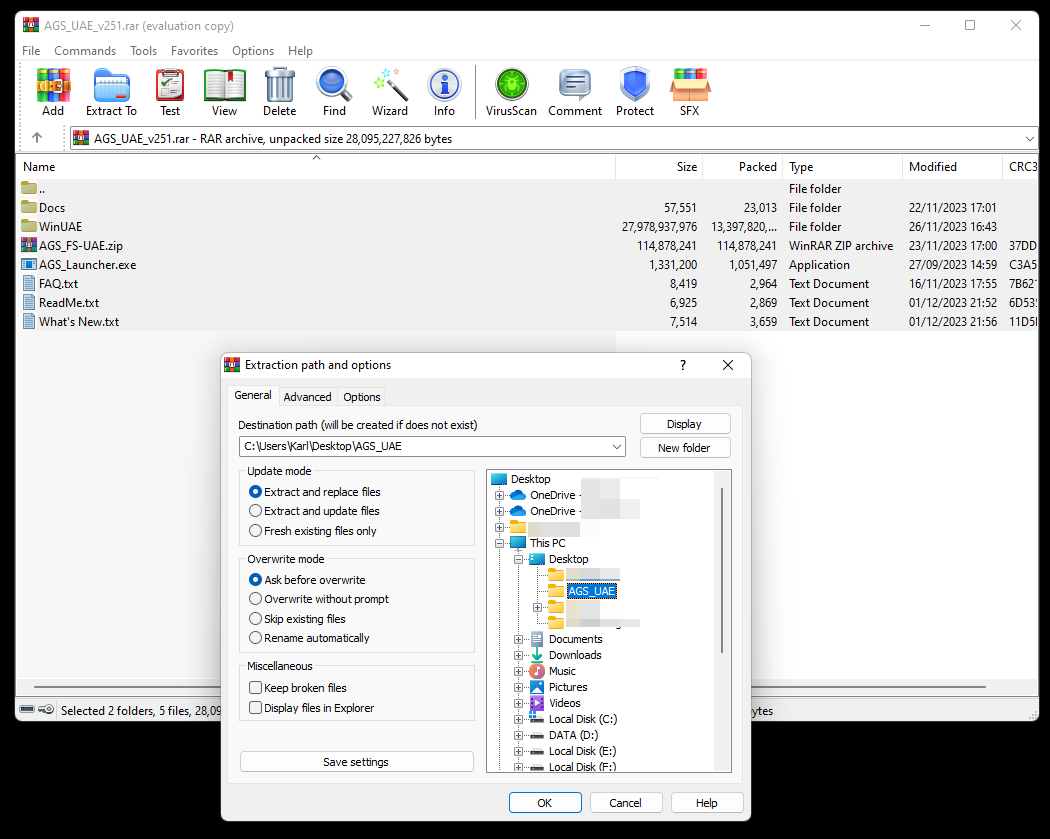Click the Destination path input field
Image resolution: width=1050 pixels, height=839 pixels.
pyautogui.click(x=432, y=447)
